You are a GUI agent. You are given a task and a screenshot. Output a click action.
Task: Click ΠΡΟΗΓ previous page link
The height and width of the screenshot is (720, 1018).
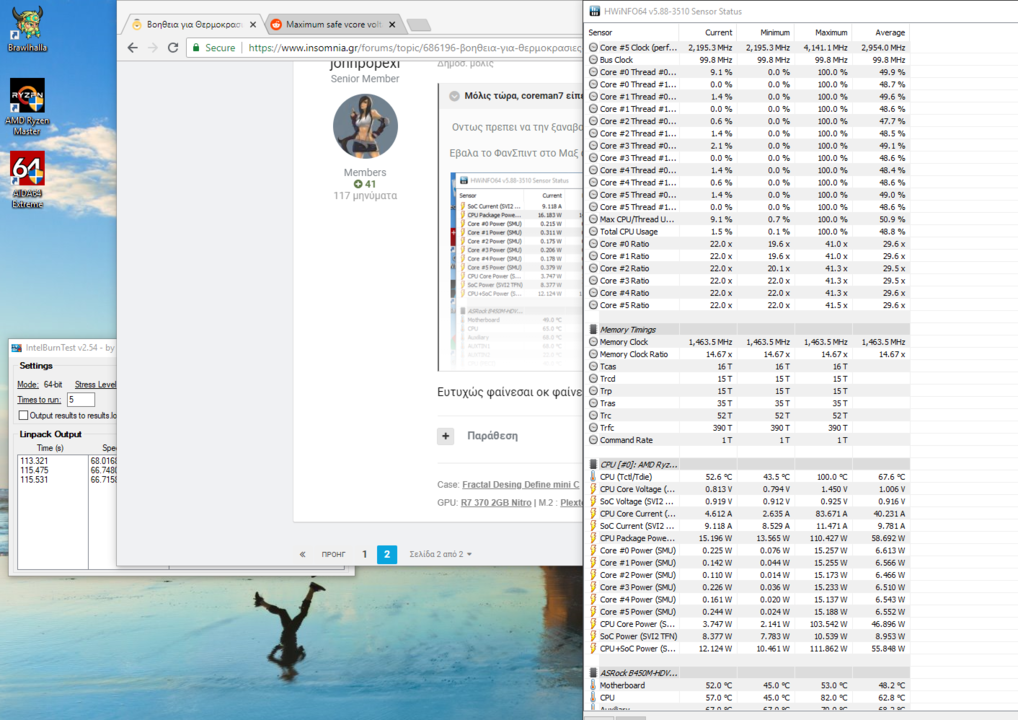click(x=333, y=554)
